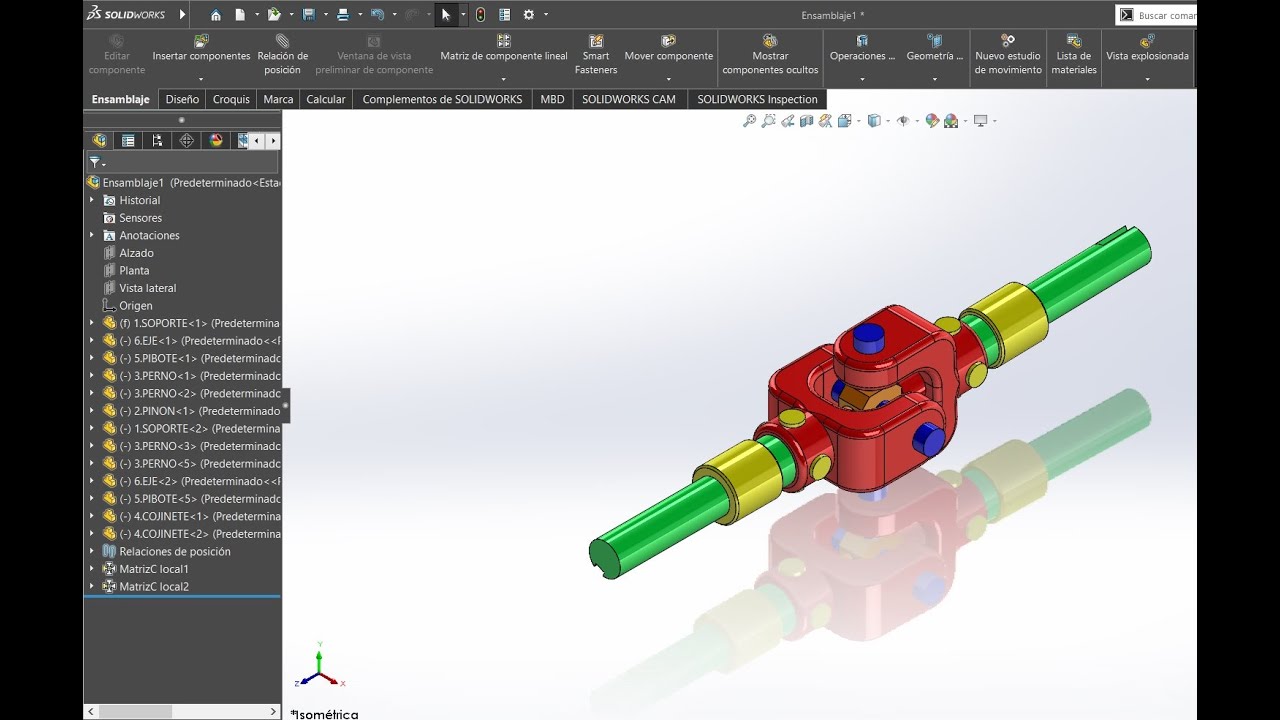Image resolution: width=1280 pixels, height=720 pixels.
Task: Save the assembly using the floppy icon
Action: click(309, 15)
